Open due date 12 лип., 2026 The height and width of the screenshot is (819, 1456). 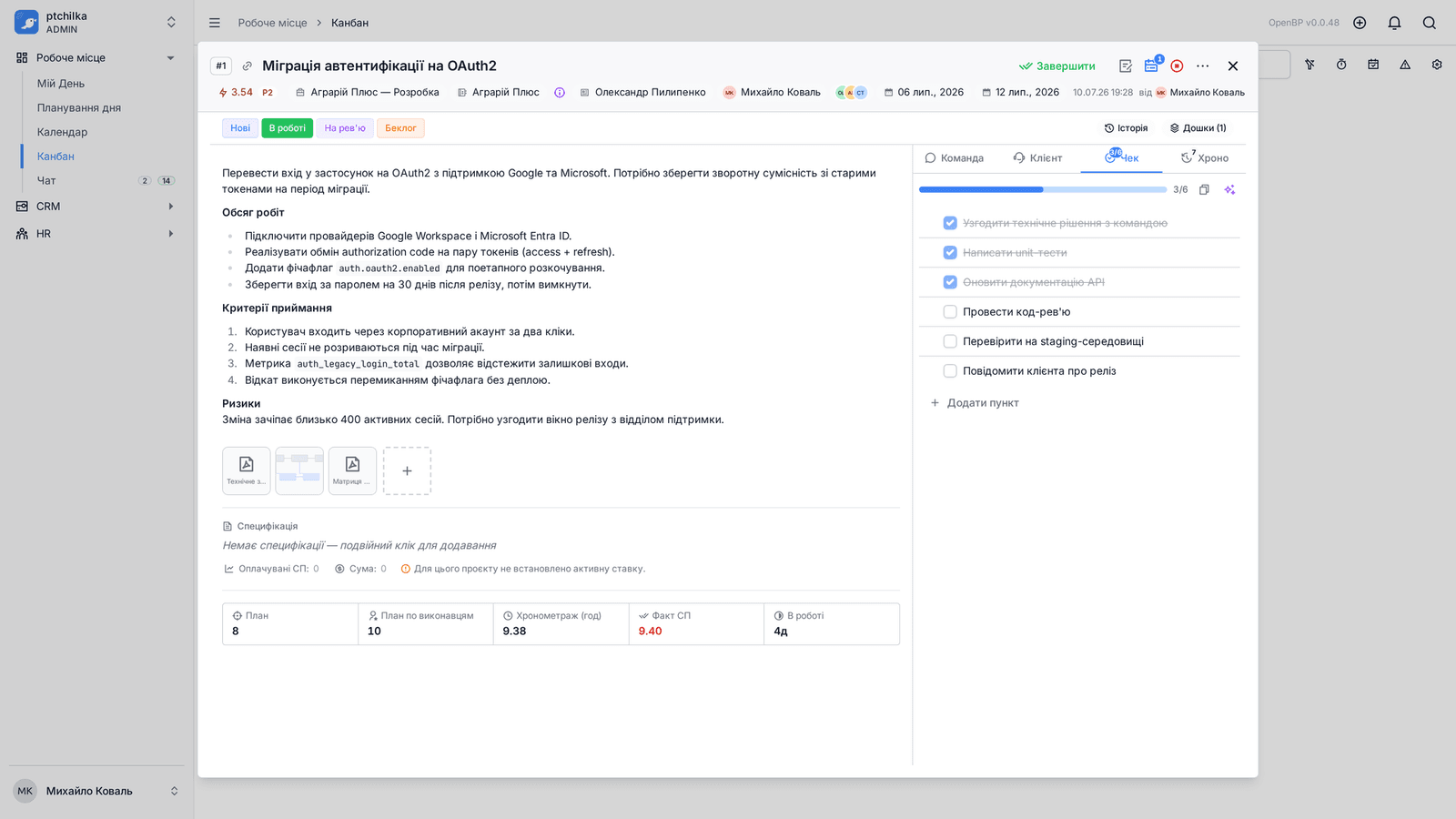click(1020, 93)
